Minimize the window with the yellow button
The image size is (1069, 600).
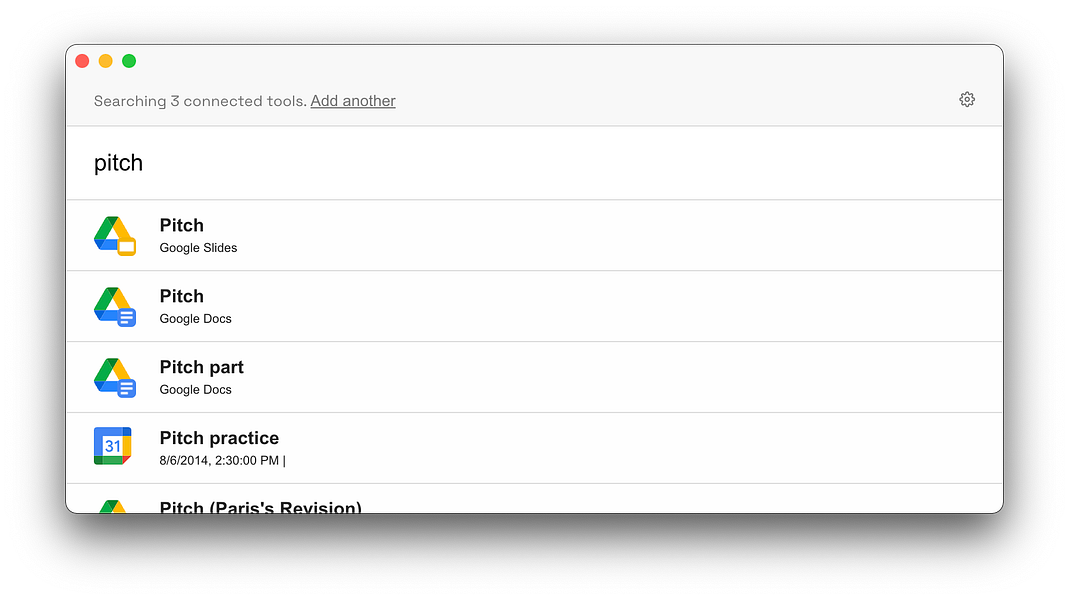[x=105, y=61]
